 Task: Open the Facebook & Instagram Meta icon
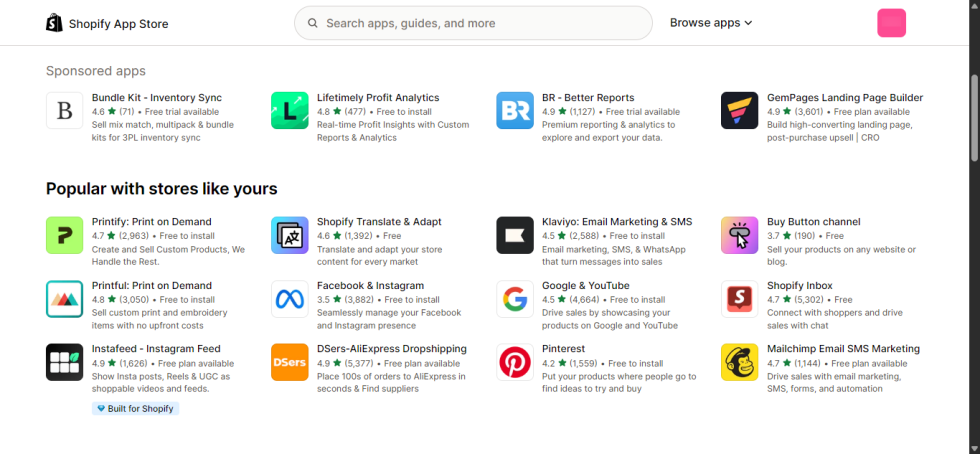pyautogui.click(x=290, y=299)
